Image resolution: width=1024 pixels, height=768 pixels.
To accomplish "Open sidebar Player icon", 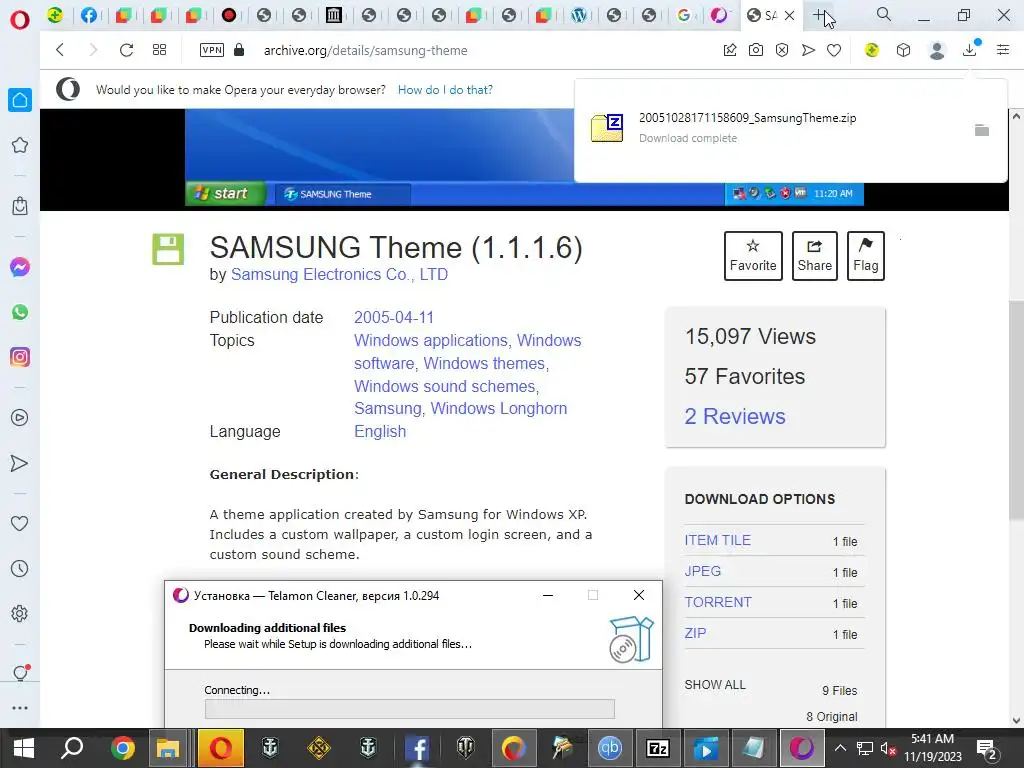I will tap(20, 417).
